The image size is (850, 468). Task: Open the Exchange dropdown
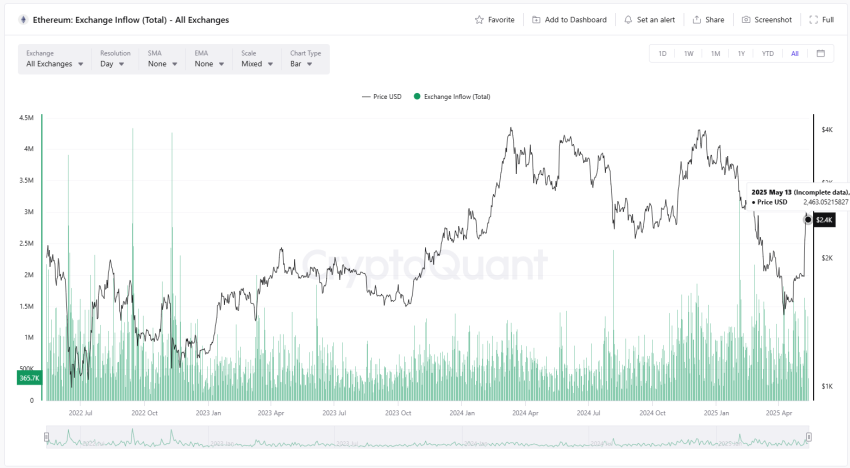tap(55, 64)
